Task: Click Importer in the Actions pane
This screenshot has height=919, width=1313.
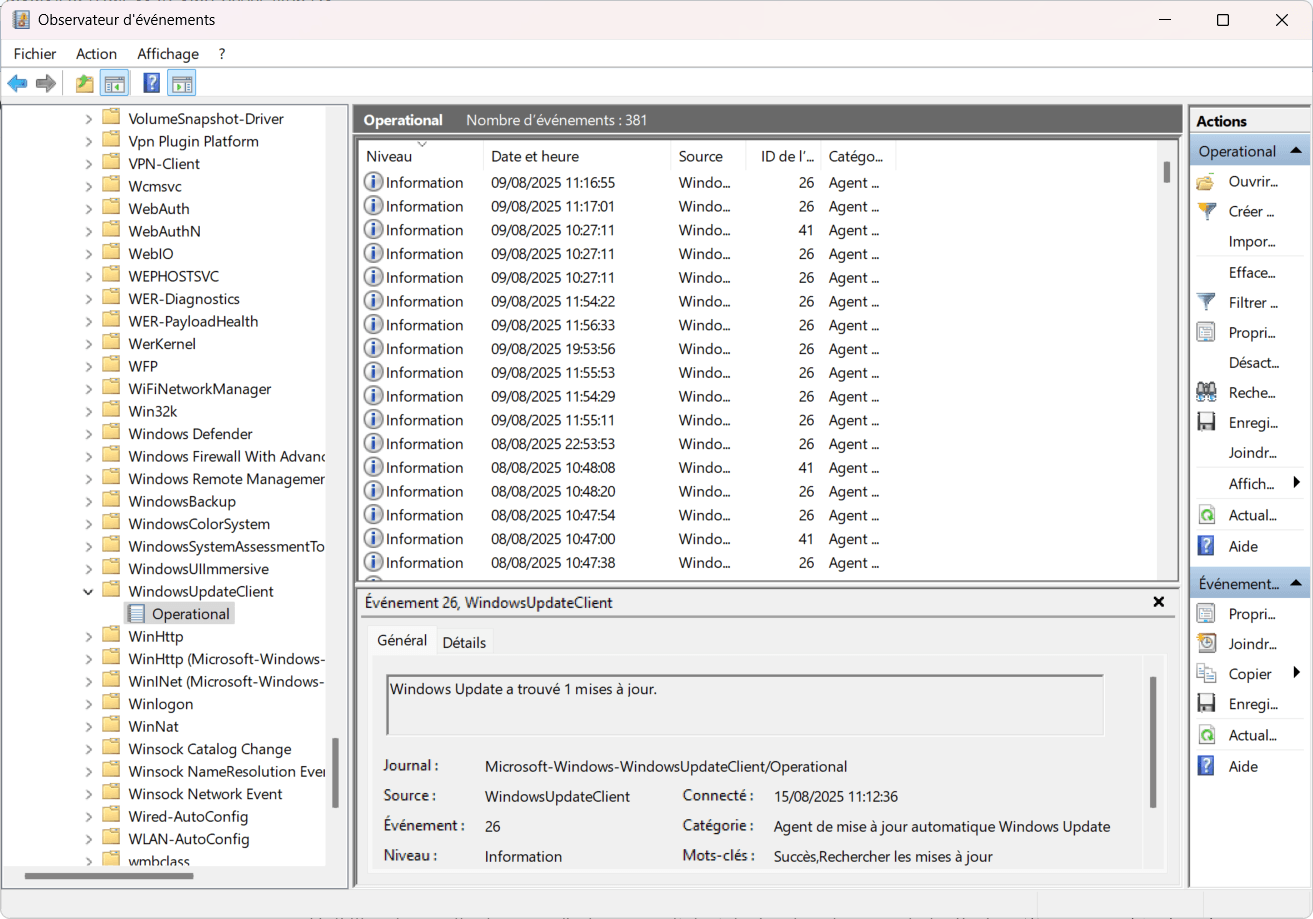Action: [1252, 241]
